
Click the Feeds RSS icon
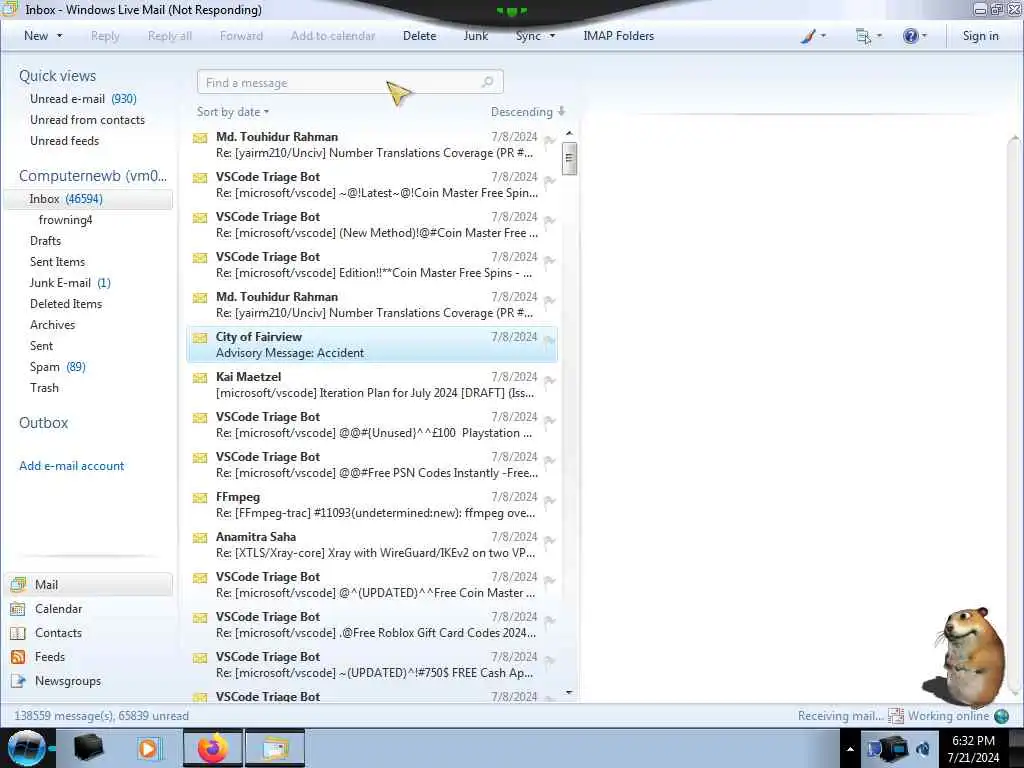(18, 657)
